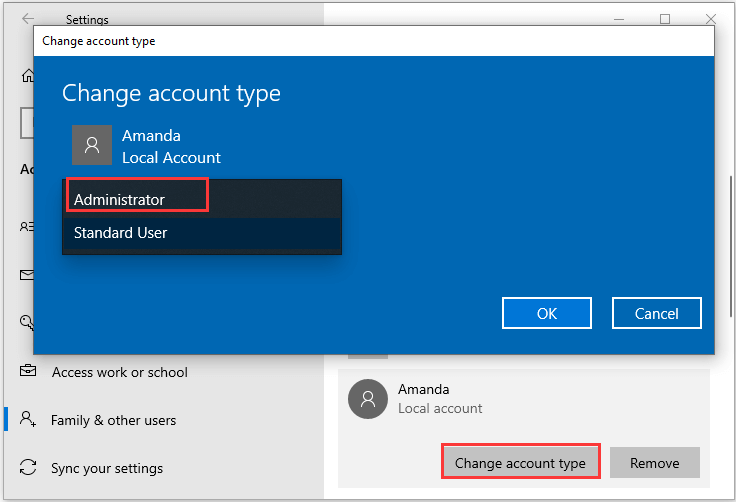Close the Settings window
The height and width of the screenshot is (502, 736).
click(711, 19)
